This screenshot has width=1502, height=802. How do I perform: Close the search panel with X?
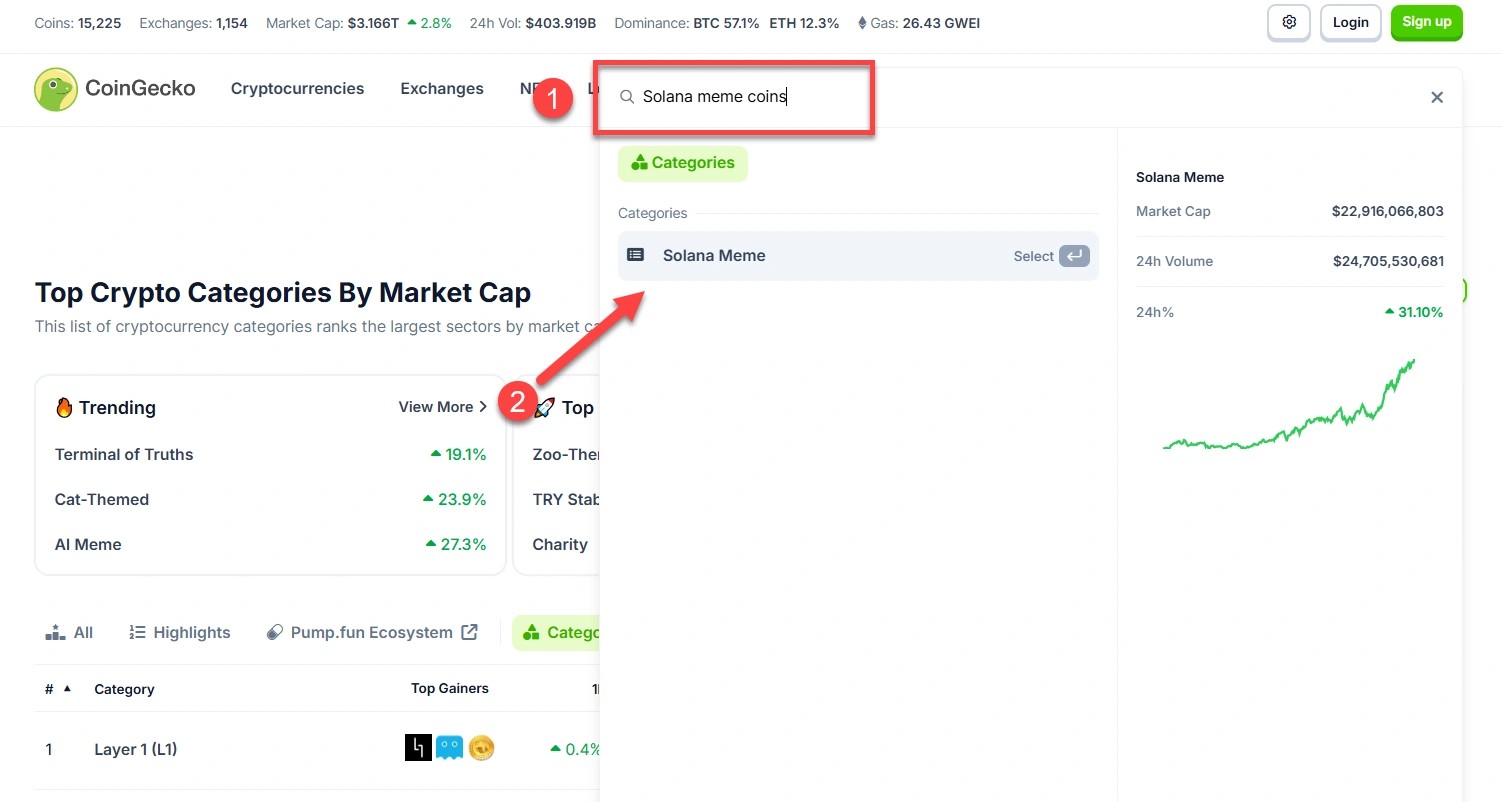click(1437, 97)
